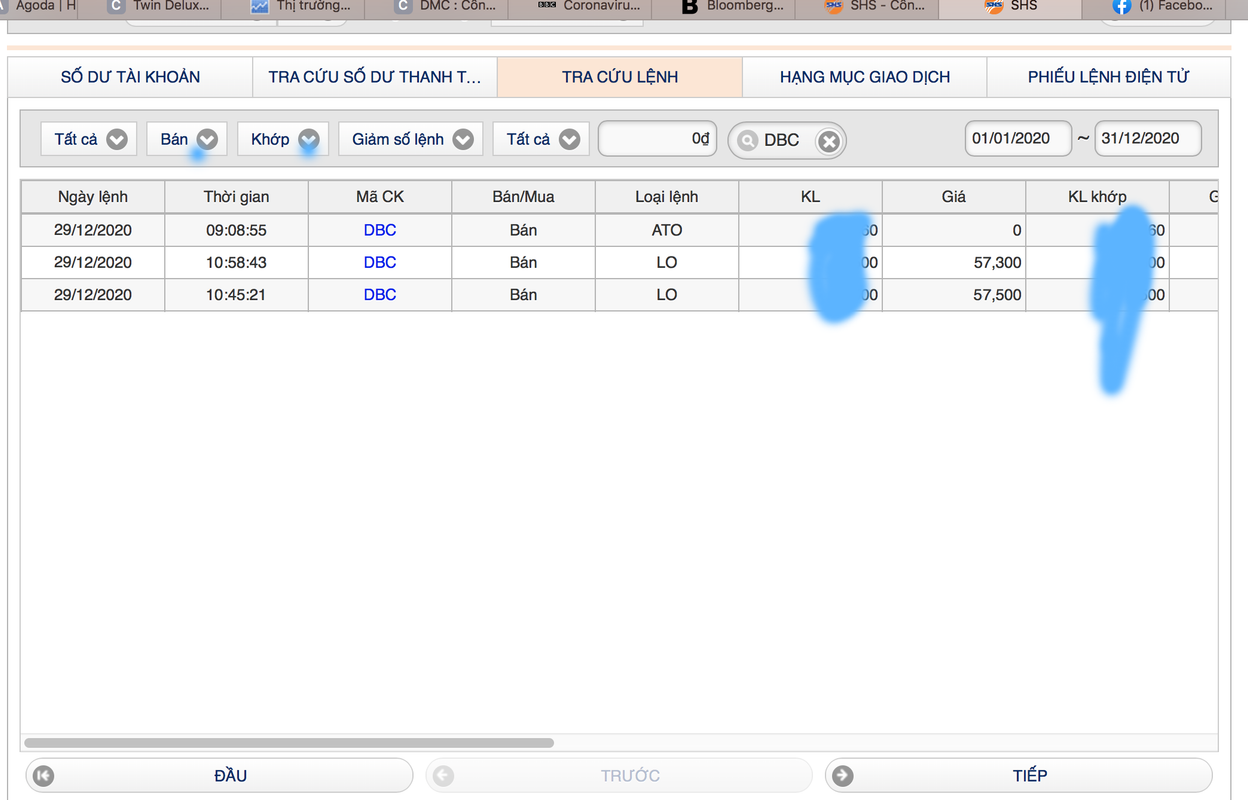Click the 57,300 price cell
This screenshot has height=800, width=1248.
click(954, 262)
